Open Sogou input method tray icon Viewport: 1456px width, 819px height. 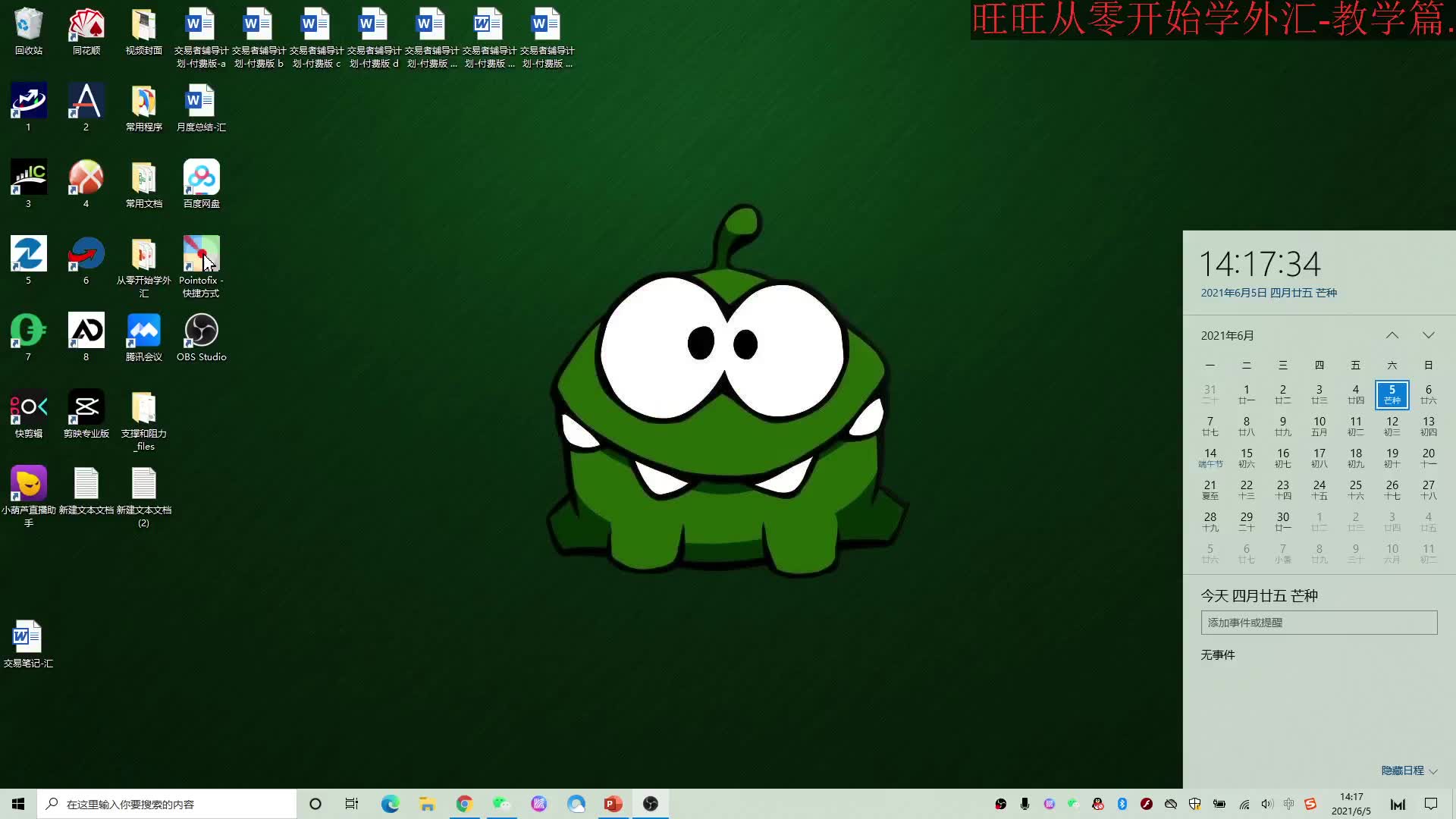(1310, 804)
